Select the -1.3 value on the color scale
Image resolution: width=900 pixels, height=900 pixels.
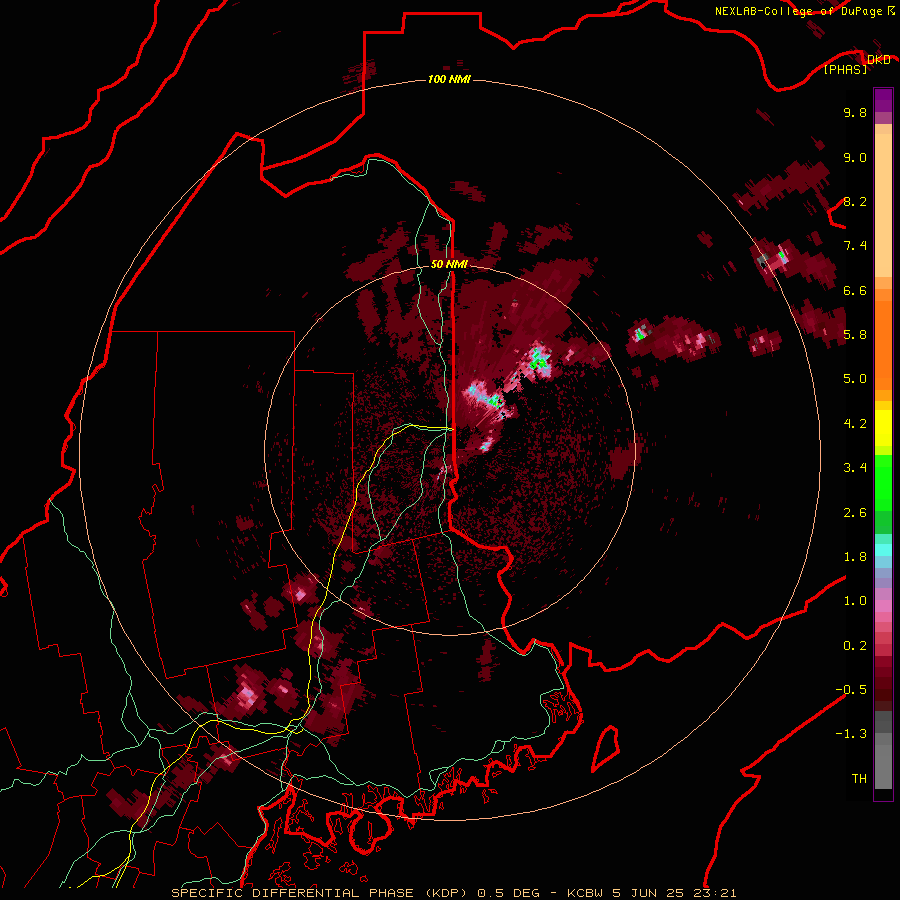pos(851,734)
